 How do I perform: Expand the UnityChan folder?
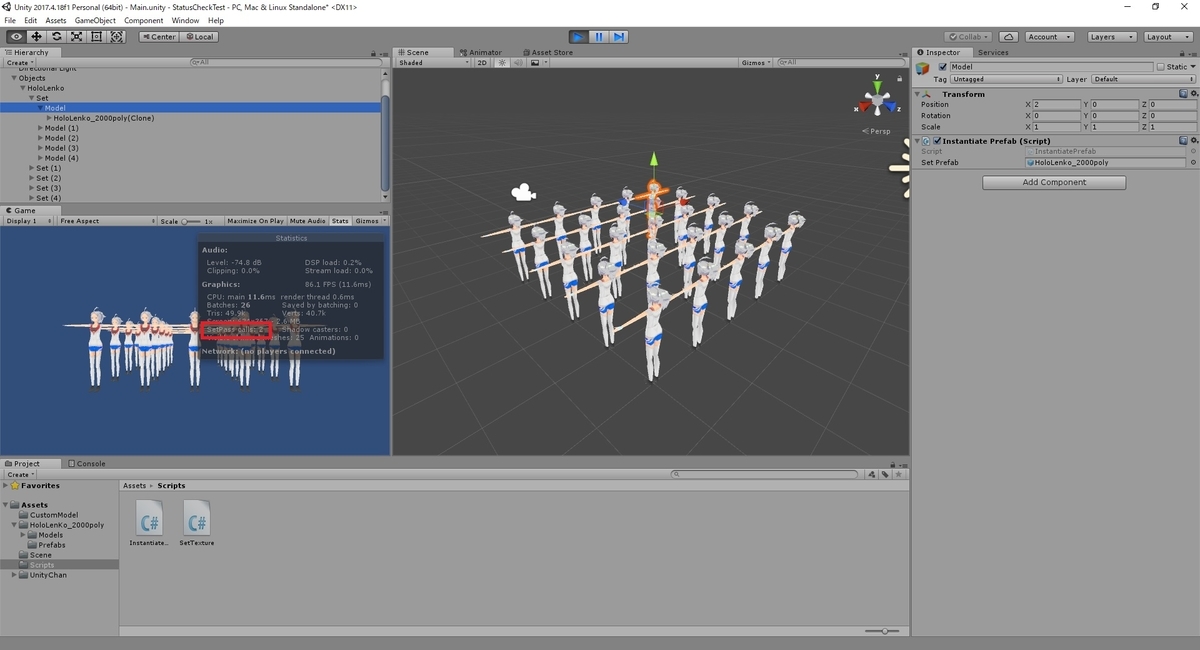click(14, 575)
